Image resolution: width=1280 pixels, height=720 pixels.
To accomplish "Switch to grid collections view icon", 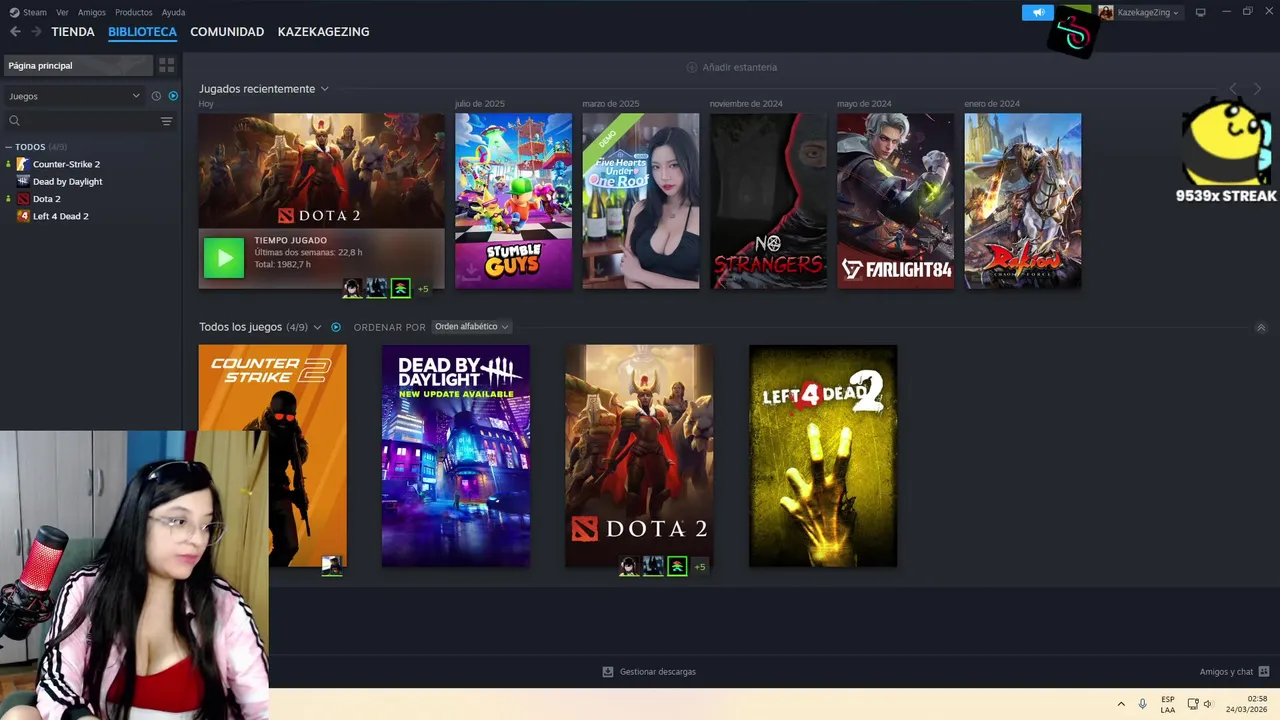I will (167, 65).
